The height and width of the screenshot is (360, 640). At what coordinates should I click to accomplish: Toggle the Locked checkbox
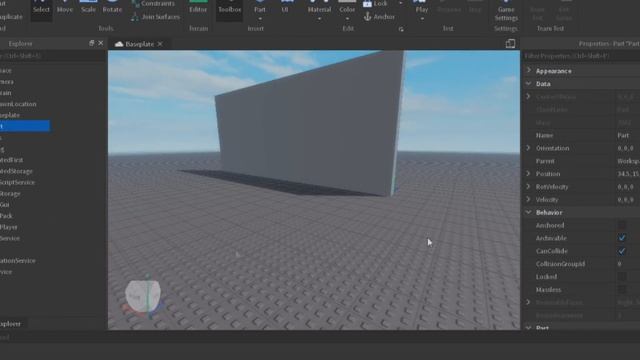tap(622, 277)
